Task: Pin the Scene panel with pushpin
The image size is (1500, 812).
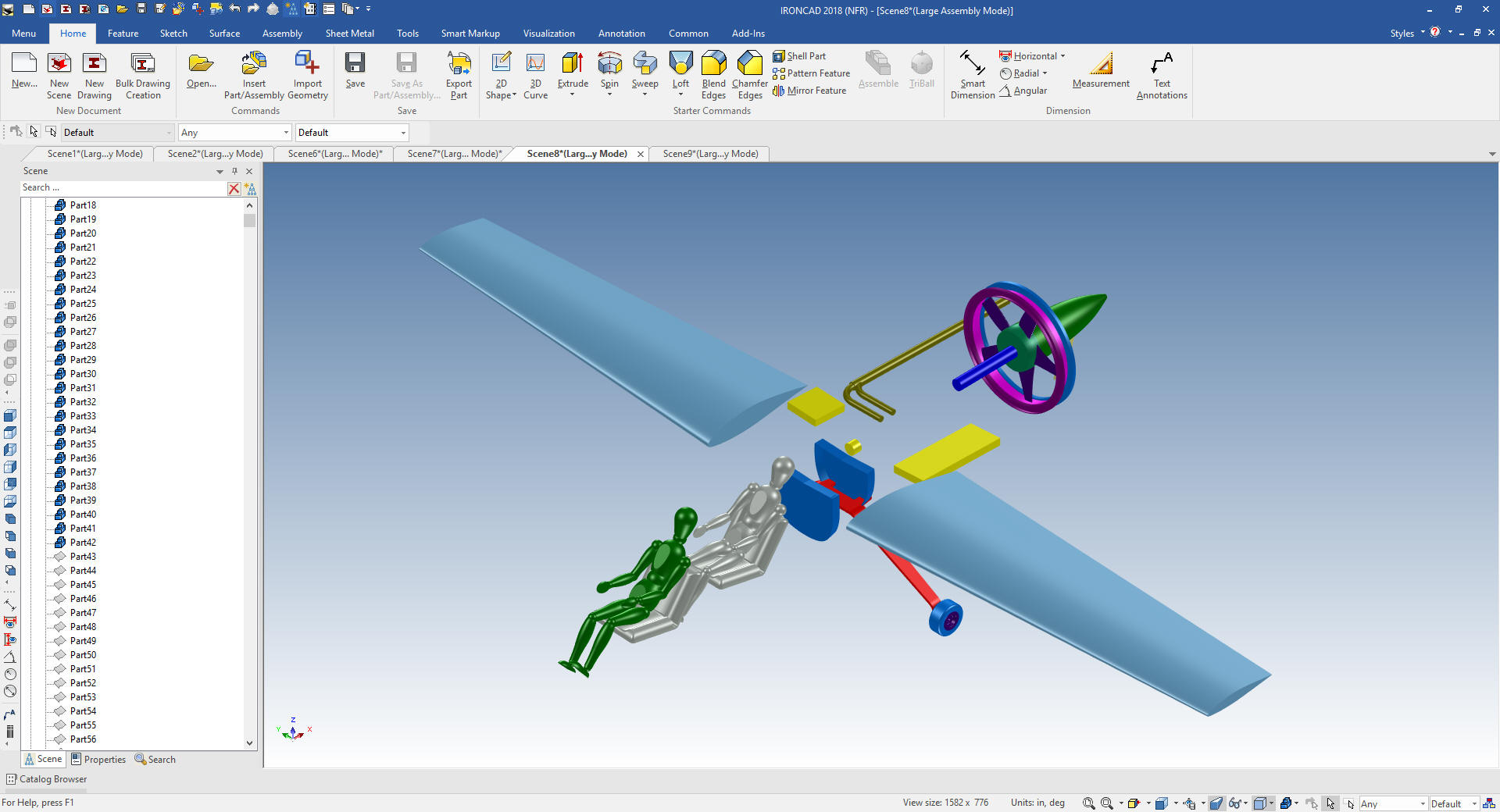Action: pyautogui.click(x=234, y=171)
